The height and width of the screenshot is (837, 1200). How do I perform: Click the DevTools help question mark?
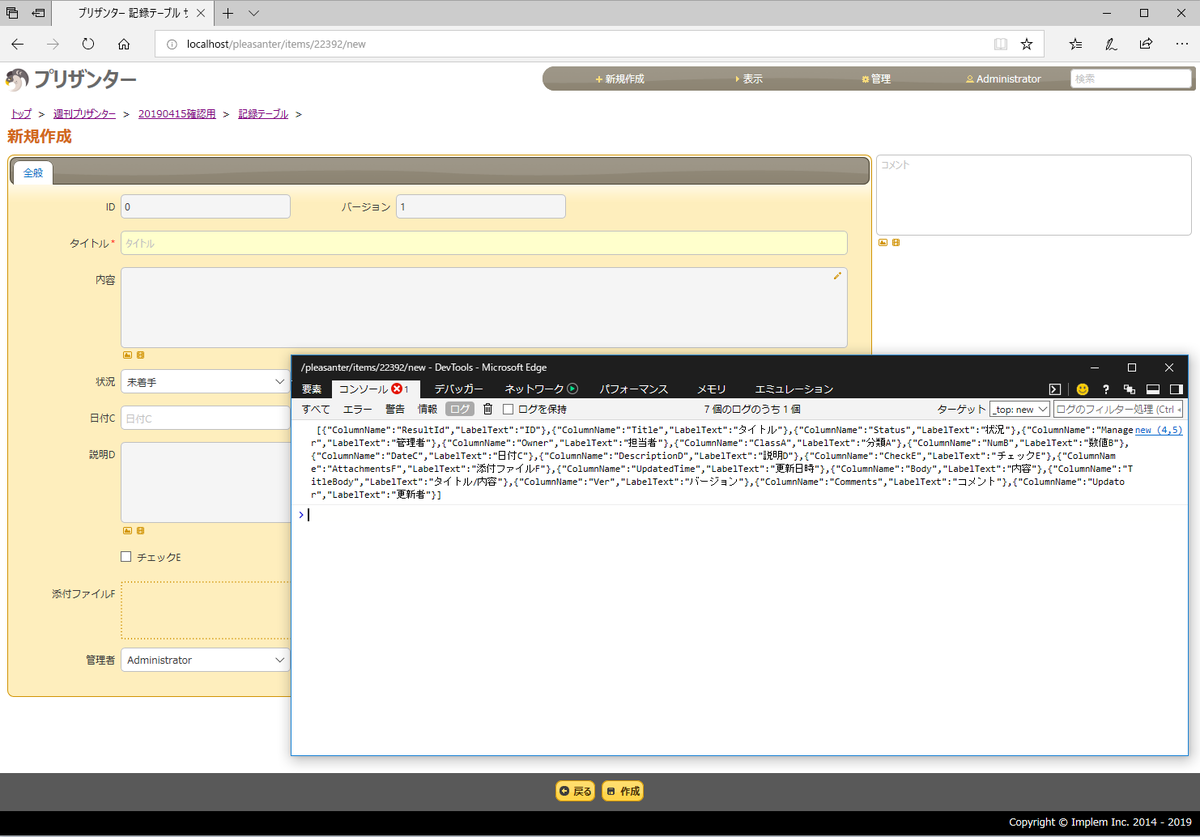coord(1106,389)
